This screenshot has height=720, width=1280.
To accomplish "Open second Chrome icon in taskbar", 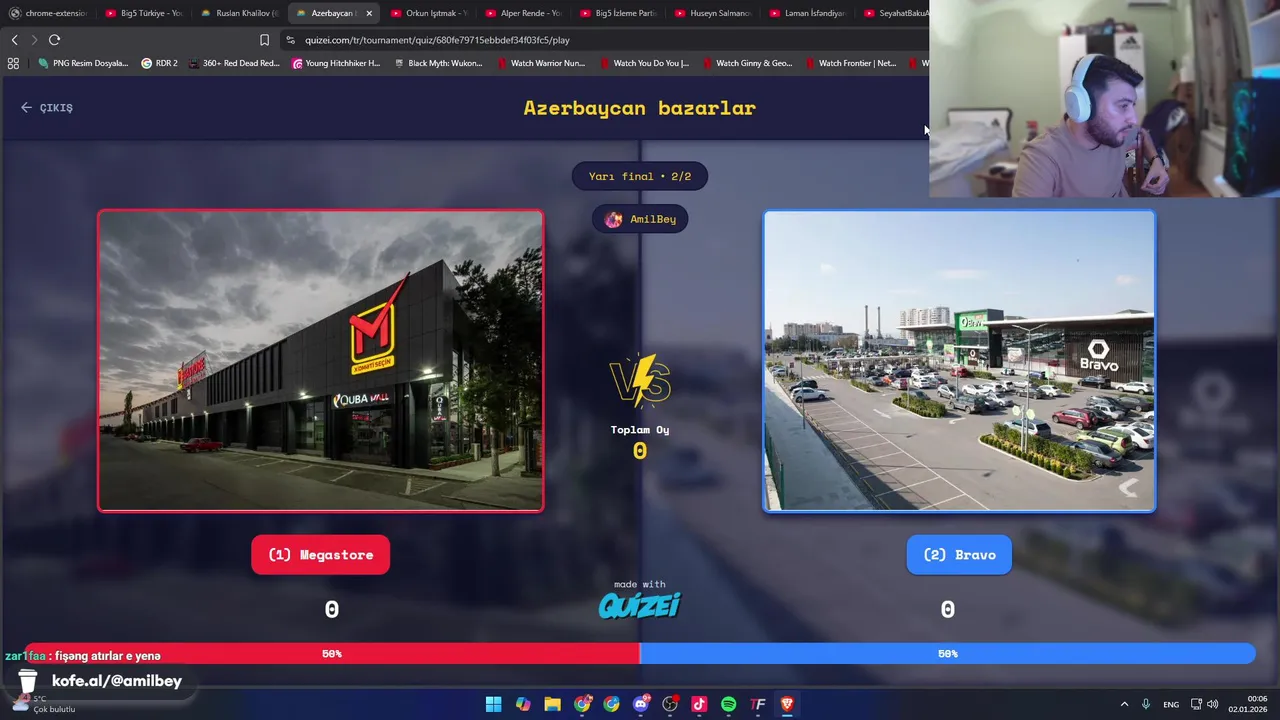I will click(611, 704).
